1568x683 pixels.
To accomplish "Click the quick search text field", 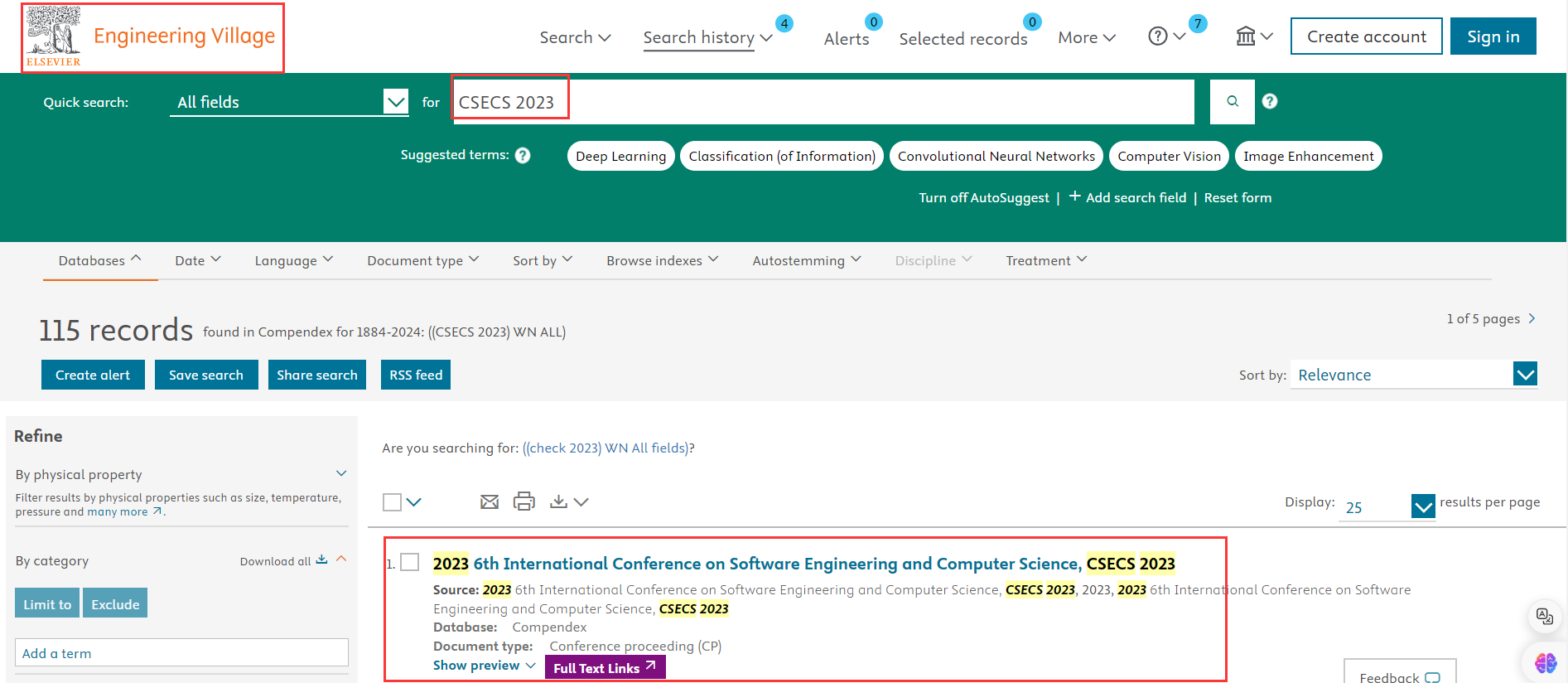I will point(824,102).
